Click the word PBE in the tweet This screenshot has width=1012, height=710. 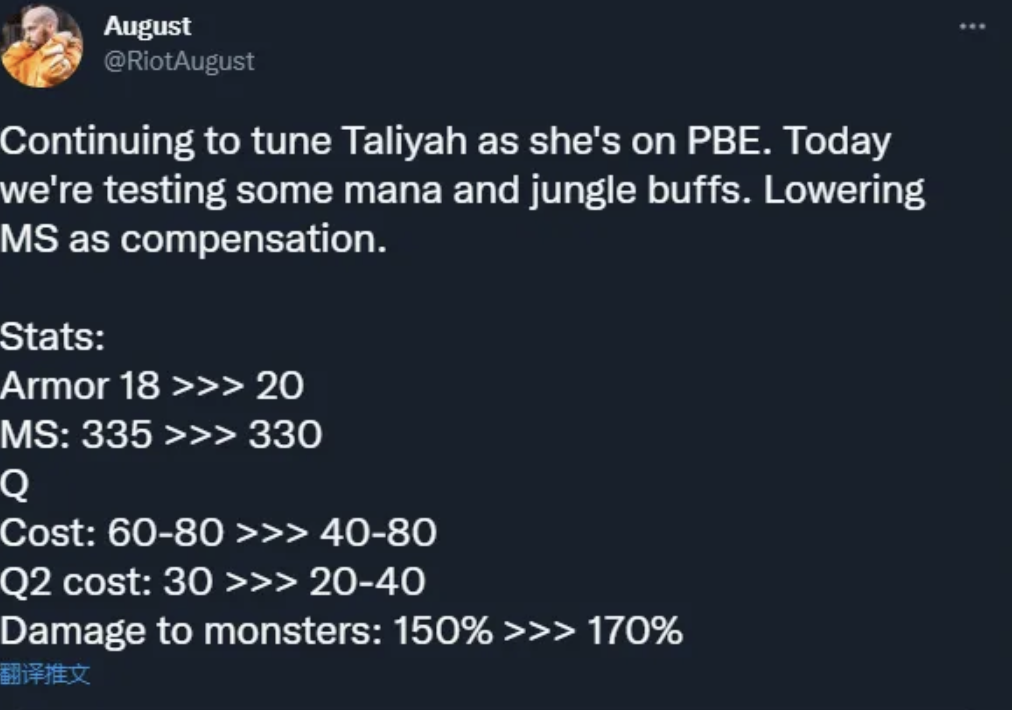[x=729, y=141]
